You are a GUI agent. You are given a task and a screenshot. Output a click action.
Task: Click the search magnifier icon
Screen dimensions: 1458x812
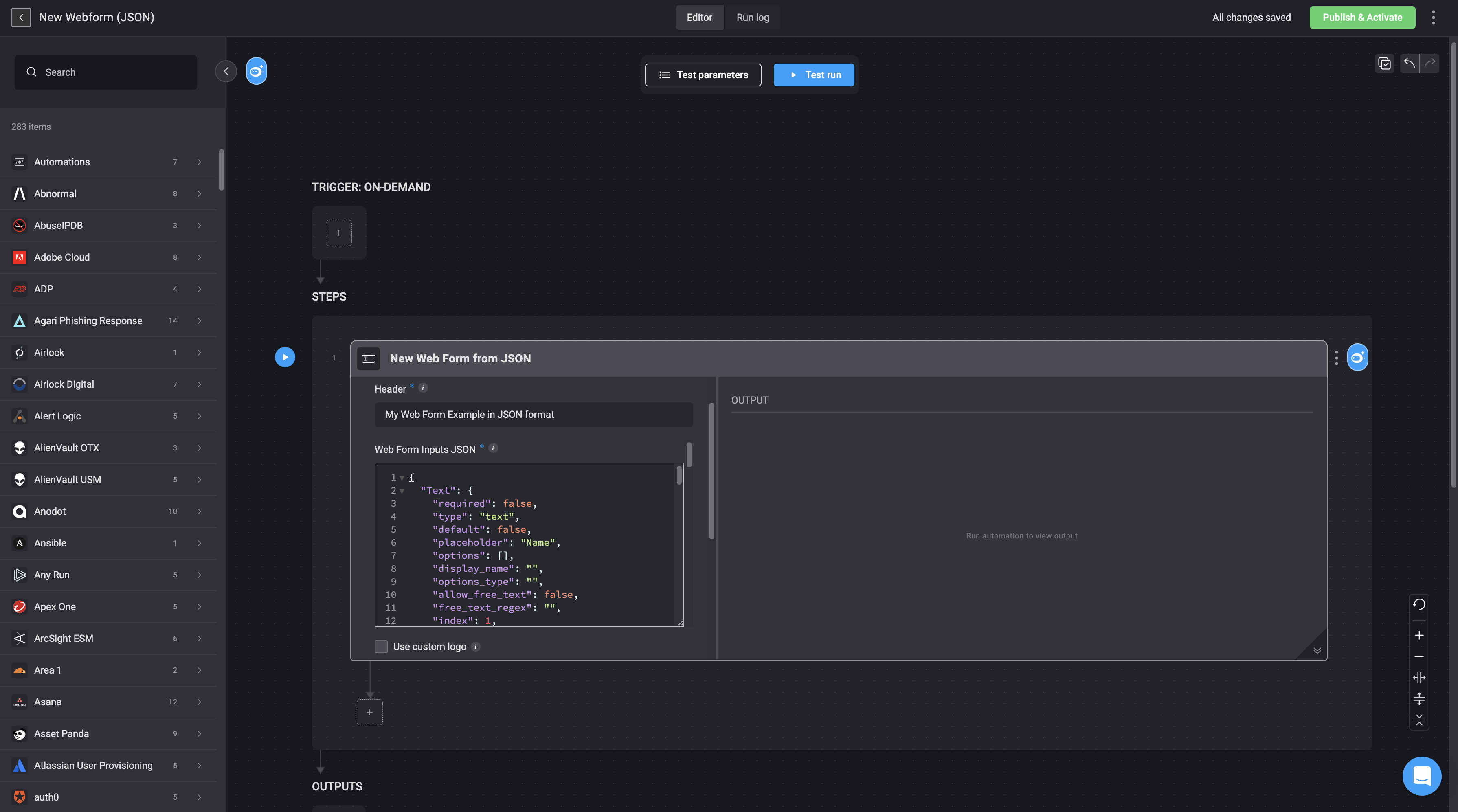point(32,72)
